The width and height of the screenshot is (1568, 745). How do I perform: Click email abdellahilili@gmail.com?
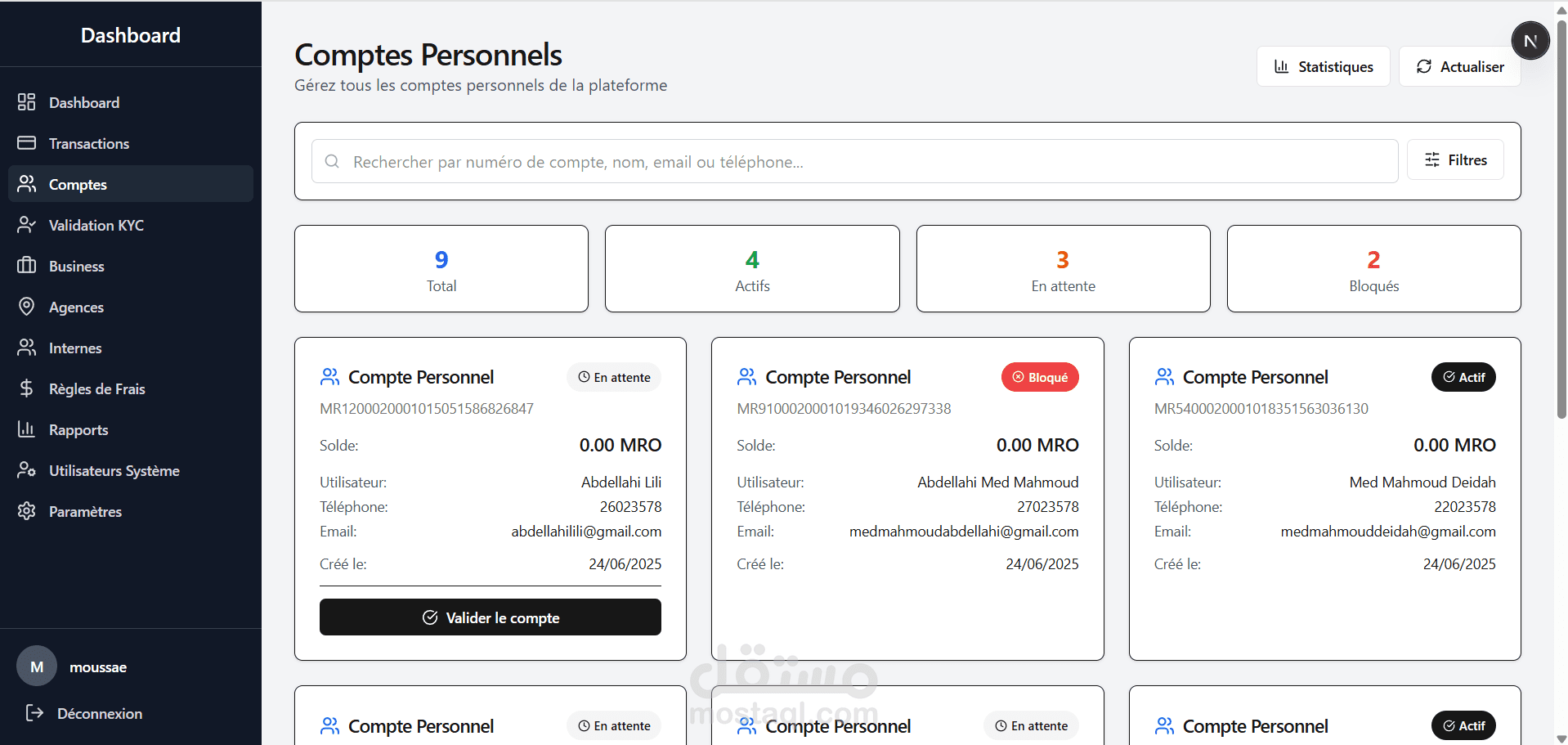[x=586, y=532]
